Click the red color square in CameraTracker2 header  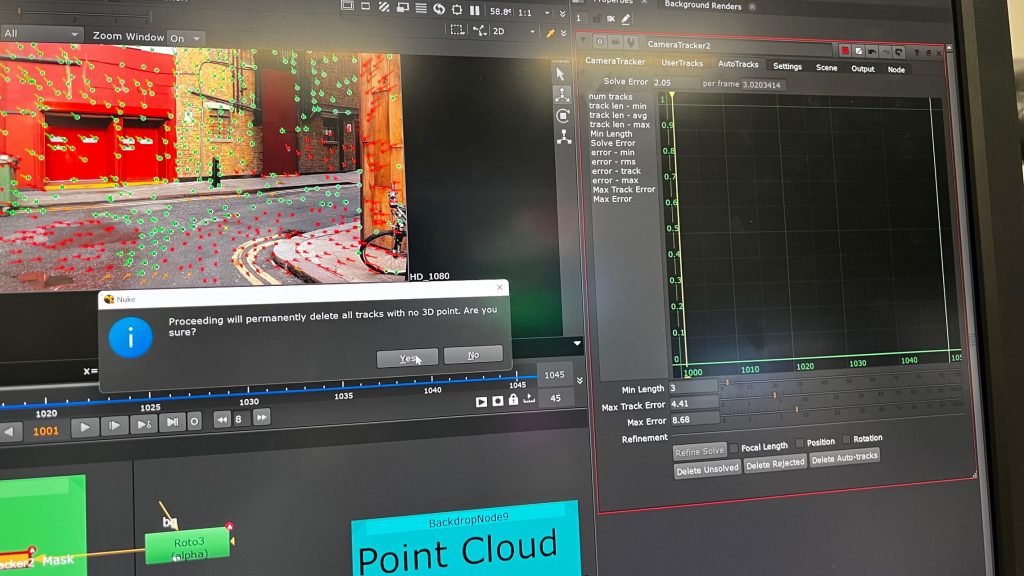click(844, 50)
